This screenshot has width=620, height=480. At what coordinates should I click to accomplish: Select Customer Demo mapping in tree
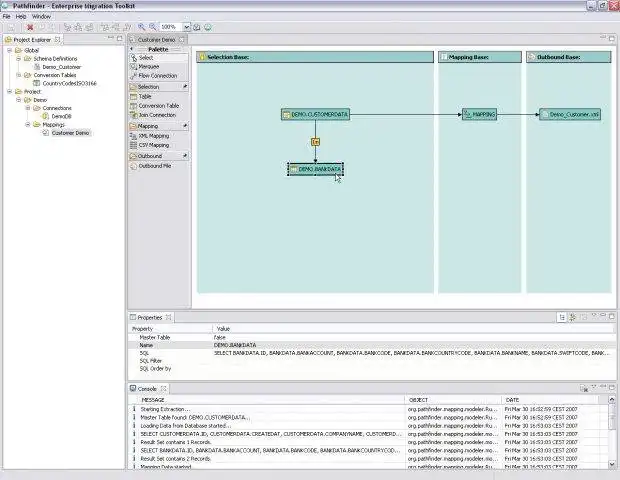click(70, 133)
